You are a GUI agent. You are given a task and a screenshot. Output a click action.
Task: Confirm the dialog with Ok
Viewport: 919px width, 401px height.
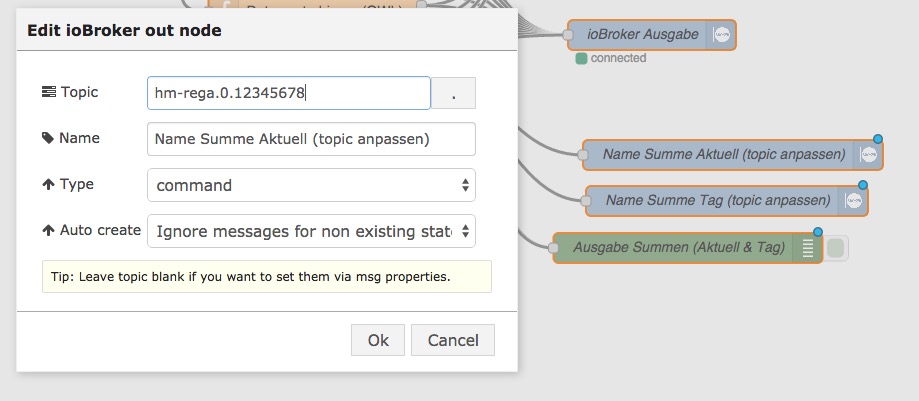[378, 340]
